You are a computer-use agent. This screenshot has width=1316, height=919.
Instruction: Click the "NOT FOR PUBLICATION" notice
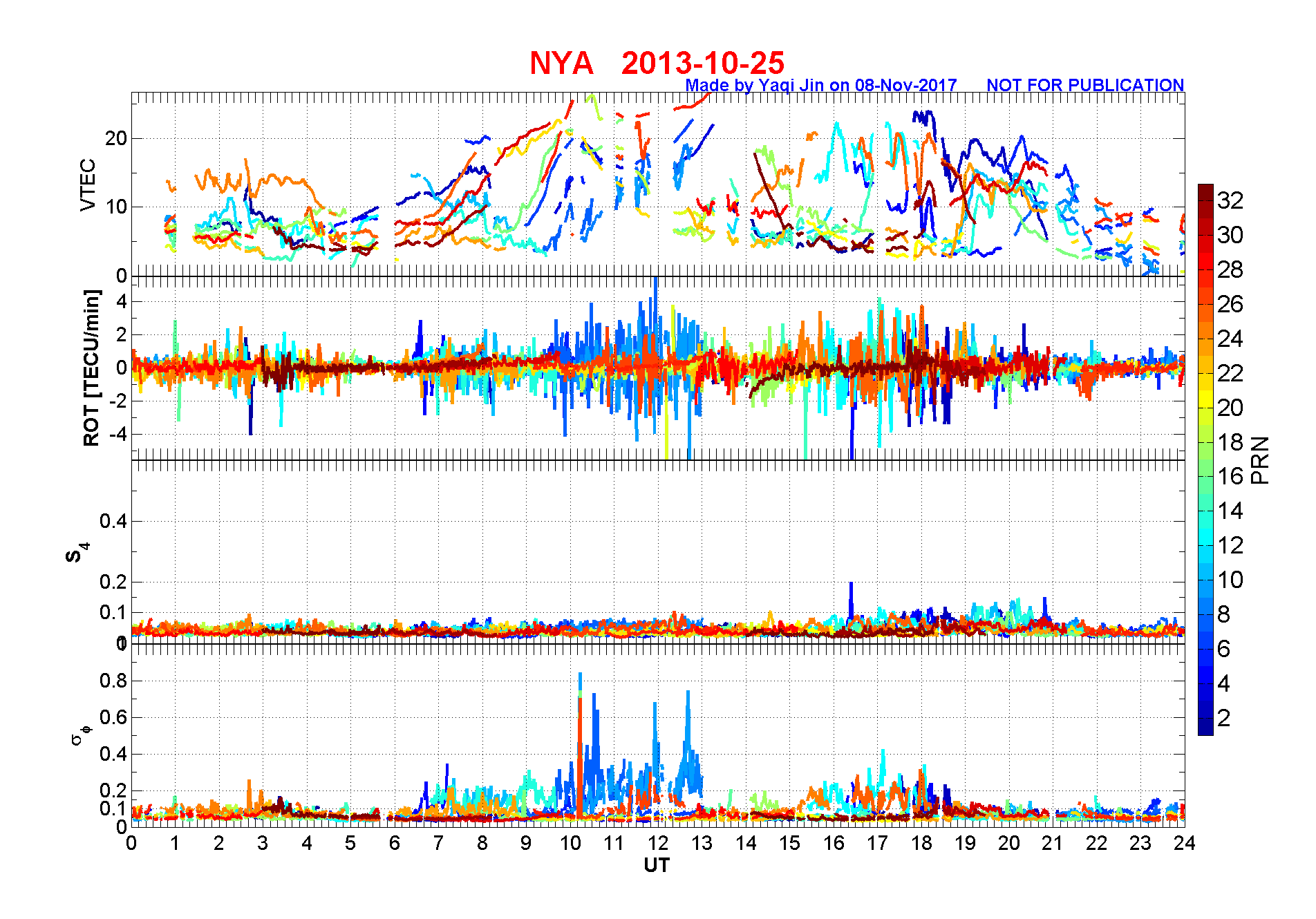(x=1085, y=85)
